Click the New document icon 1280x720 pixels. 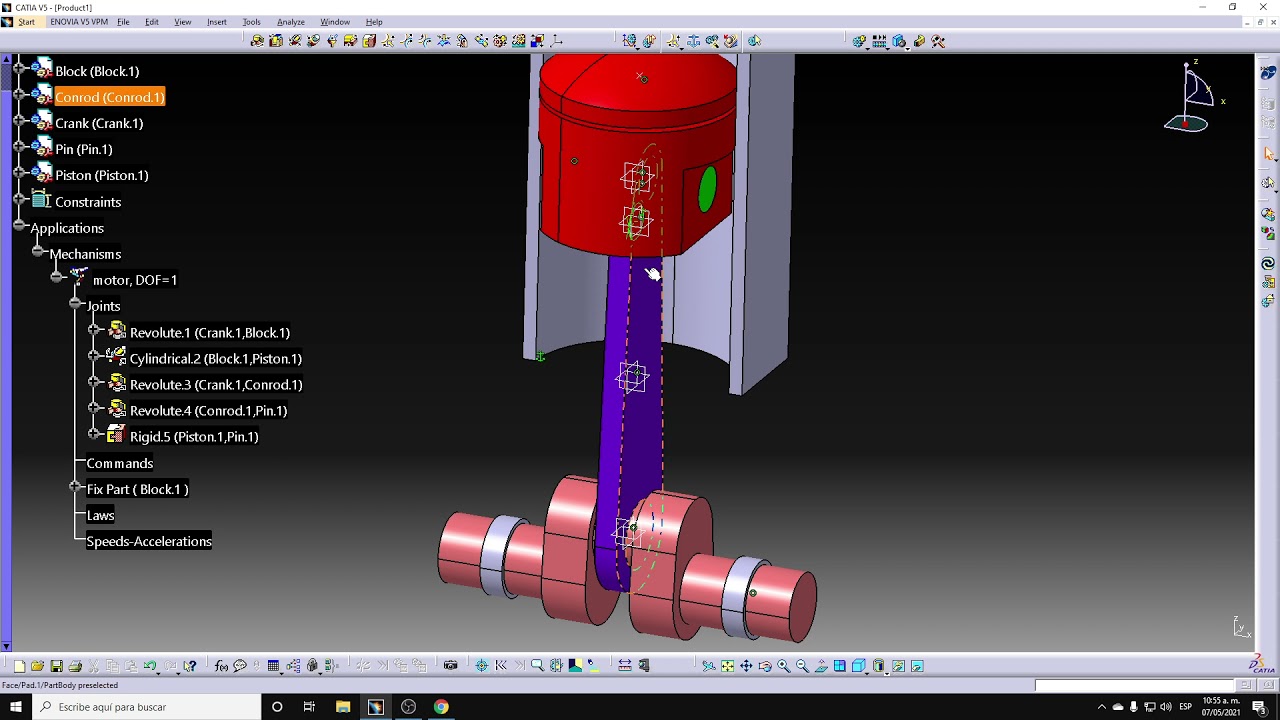coord(19,666)
